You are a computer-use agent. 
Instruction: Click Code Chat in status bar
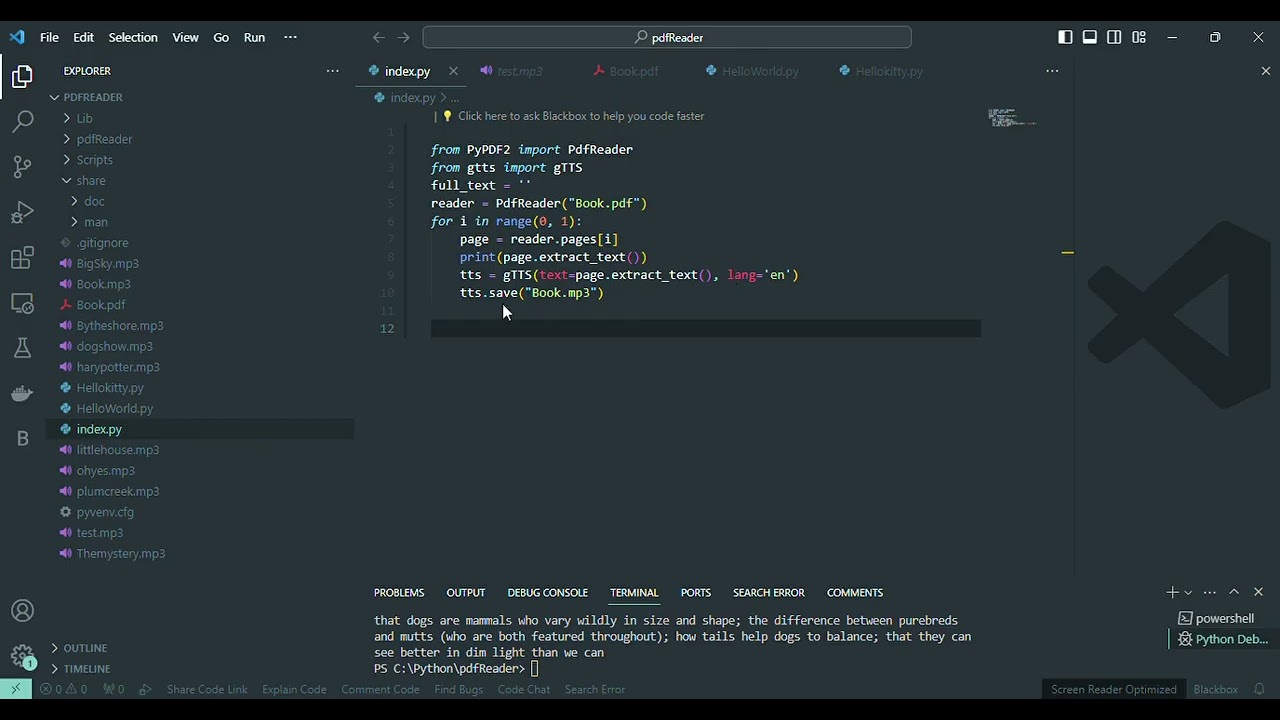click(524, 689)
